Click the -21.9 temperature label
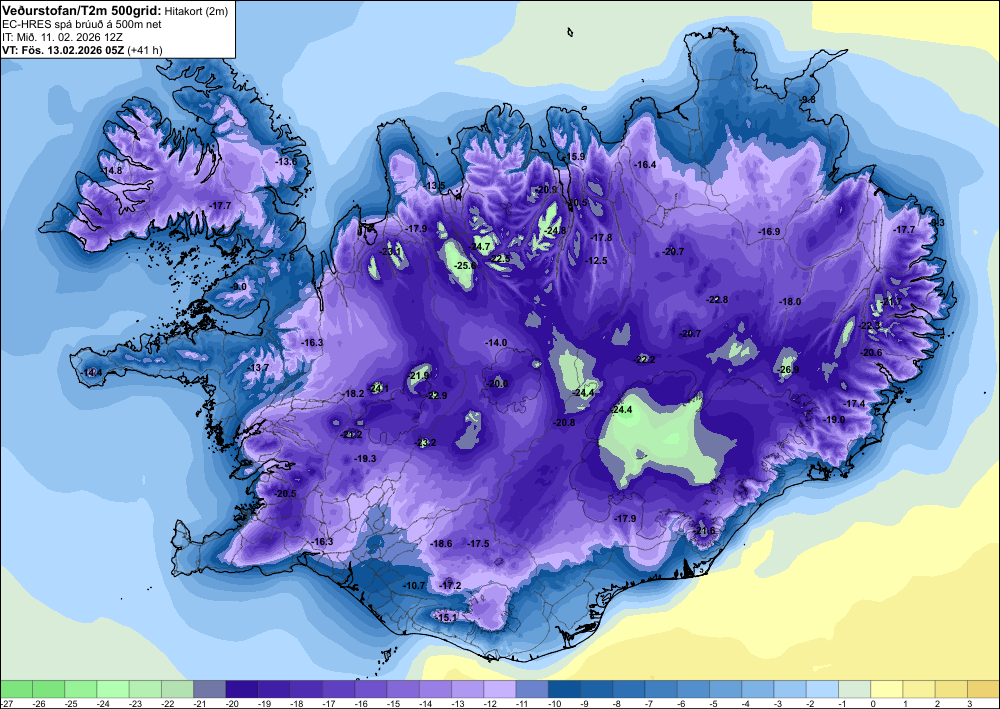The width and height of the screenshot is (1000, 709). pyautogui.click(x=419, y=376)
